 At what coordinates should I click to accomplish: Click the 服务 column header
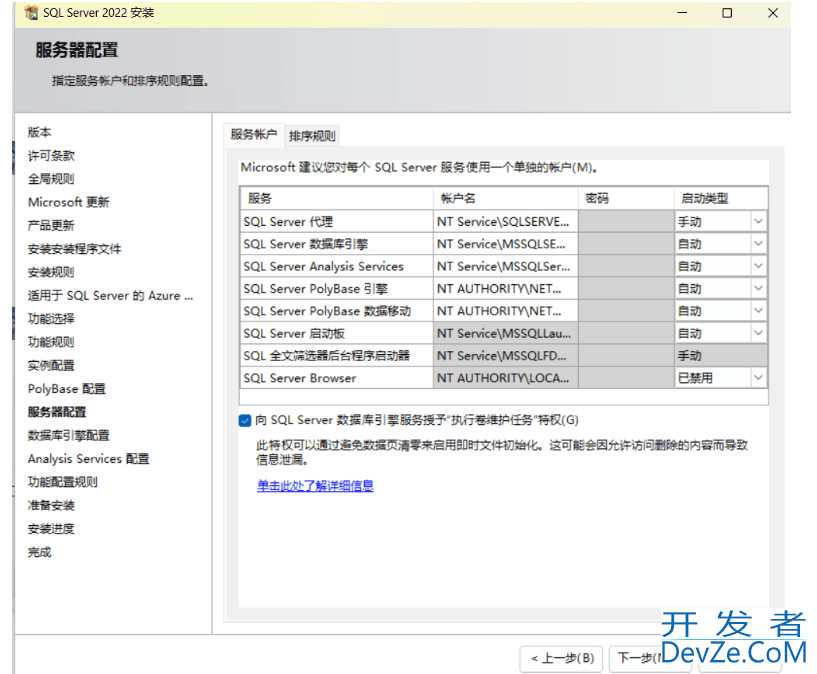point(337,198)
